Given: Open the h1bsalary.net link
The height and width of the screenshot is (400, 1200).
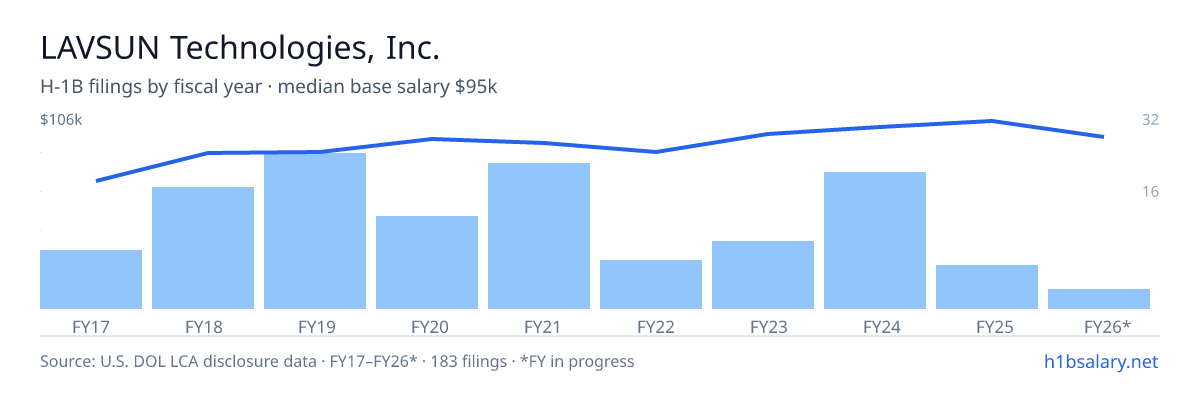Looking at the screenshot, I should [x=1101, y=361].
